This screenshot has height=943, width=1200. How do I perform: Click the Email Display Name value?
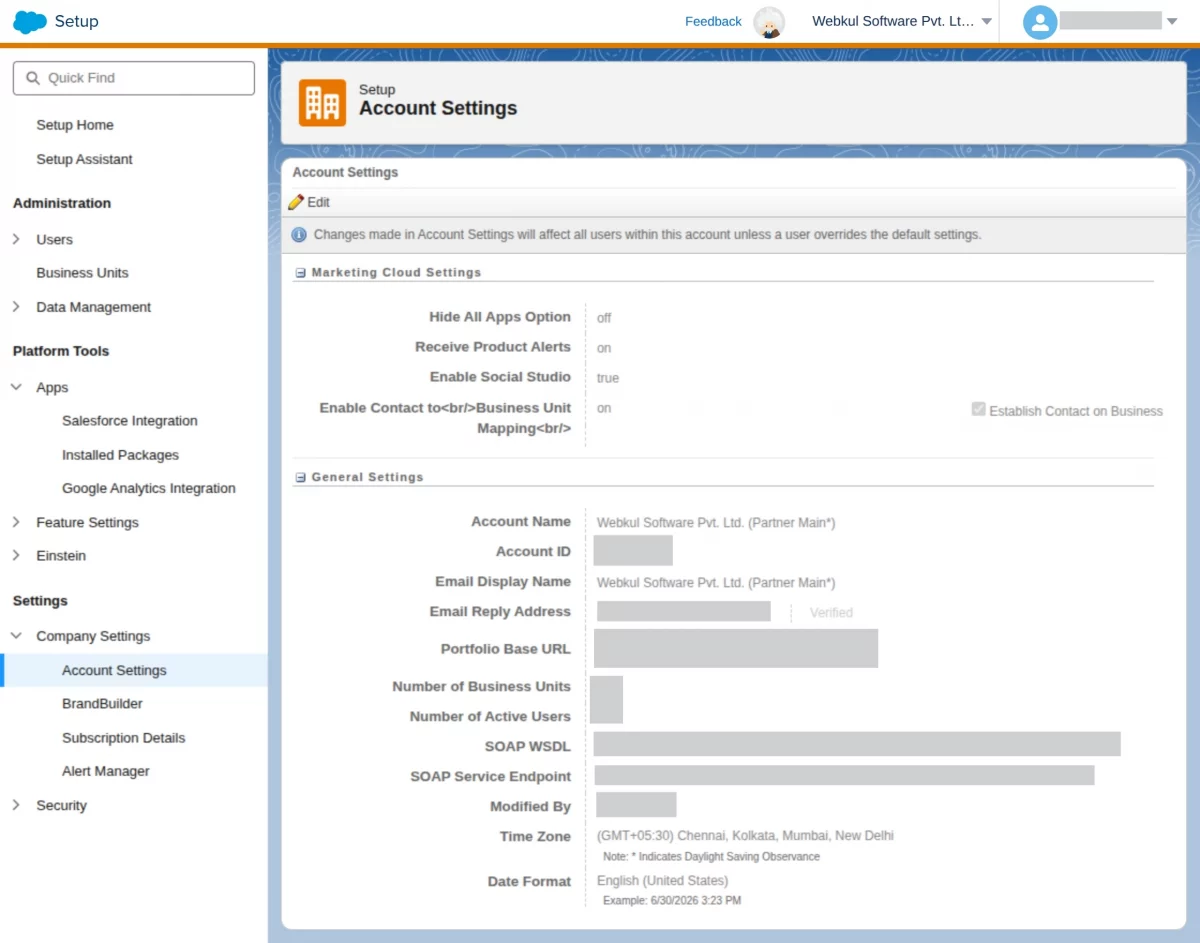coord(716,582)
